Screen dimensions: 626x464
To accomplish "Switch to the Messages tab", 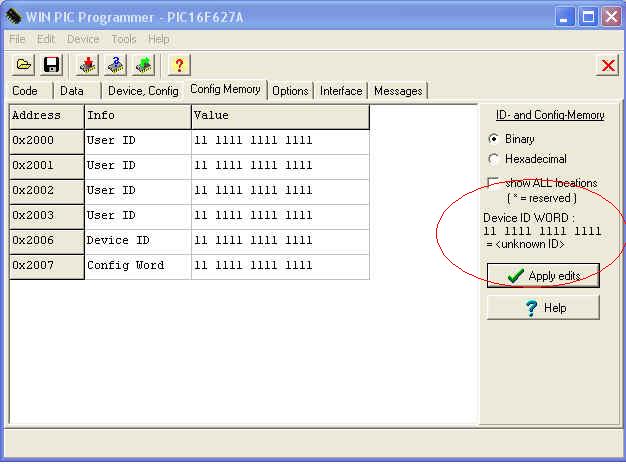I will 398,91.
